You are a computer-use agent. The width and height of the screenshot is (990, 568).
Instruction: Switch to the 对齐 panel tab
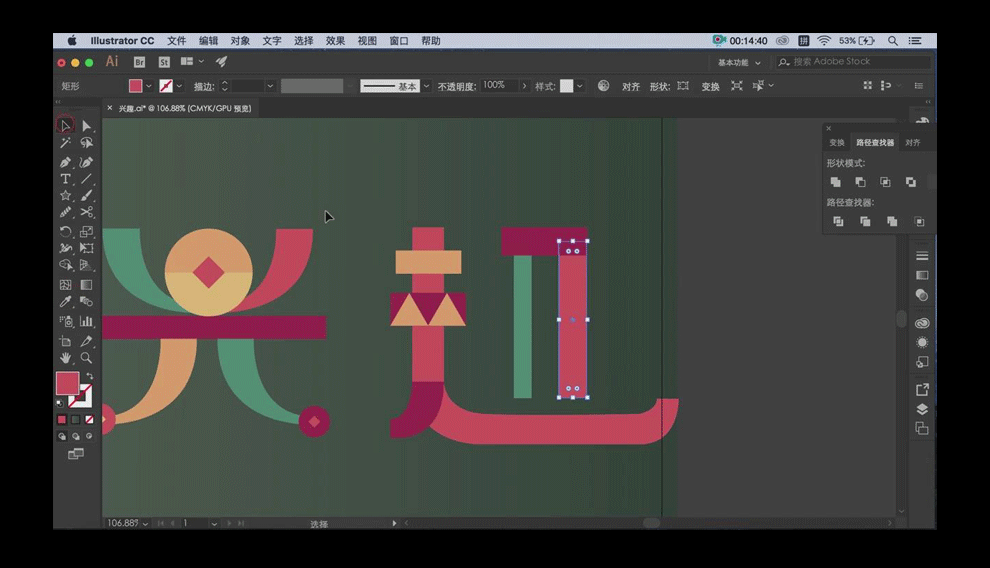click(912, 143)
